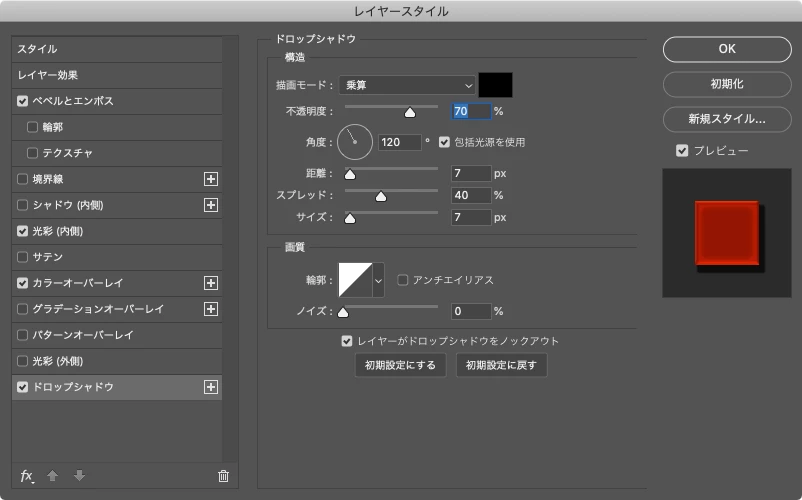
Task: Click the move effect up arrow
Action: click(x=52, y=475)
